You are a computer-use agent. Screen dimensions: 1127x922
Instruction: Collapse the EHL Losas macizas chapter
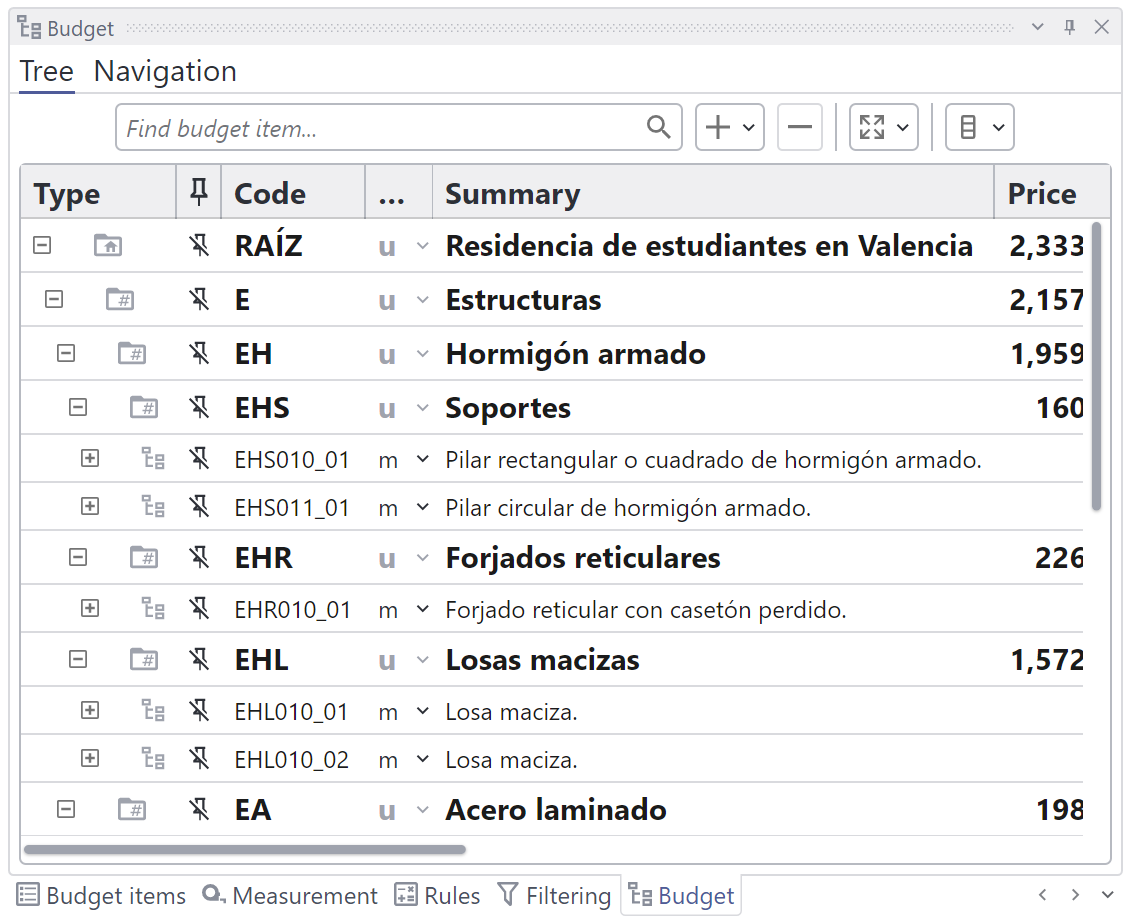pyautogui.click(x=78, y=659)
